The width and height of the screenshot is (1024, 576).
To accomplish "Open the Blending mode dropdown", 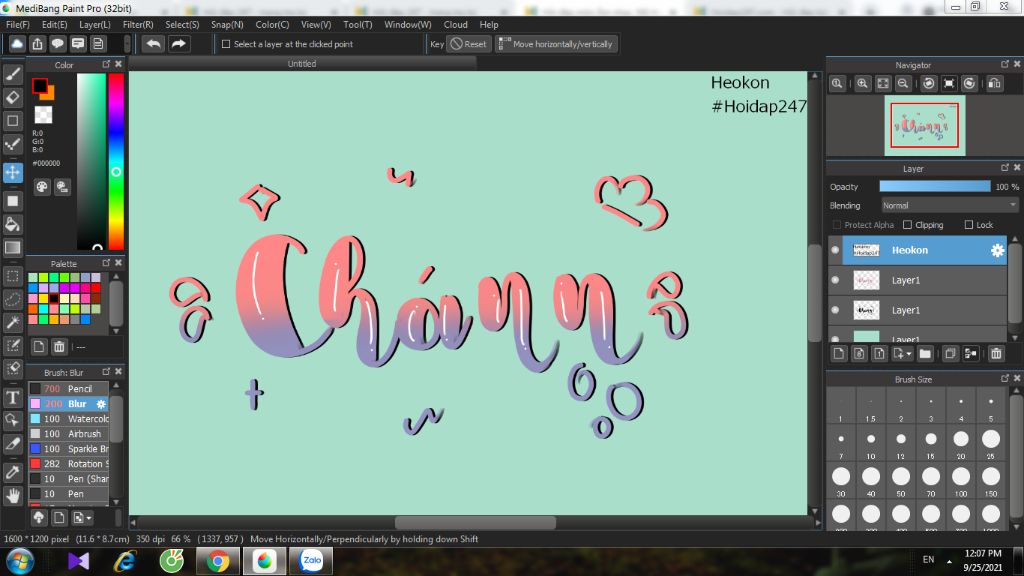I will point(949,205).
